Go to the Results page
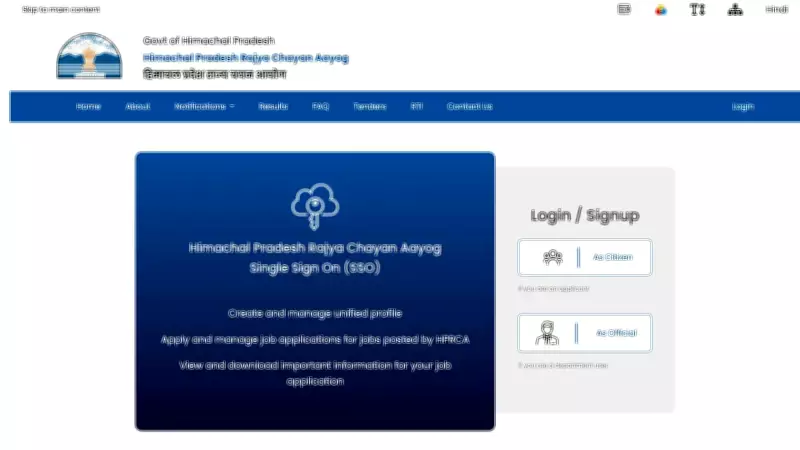 [x=273, y=106]
